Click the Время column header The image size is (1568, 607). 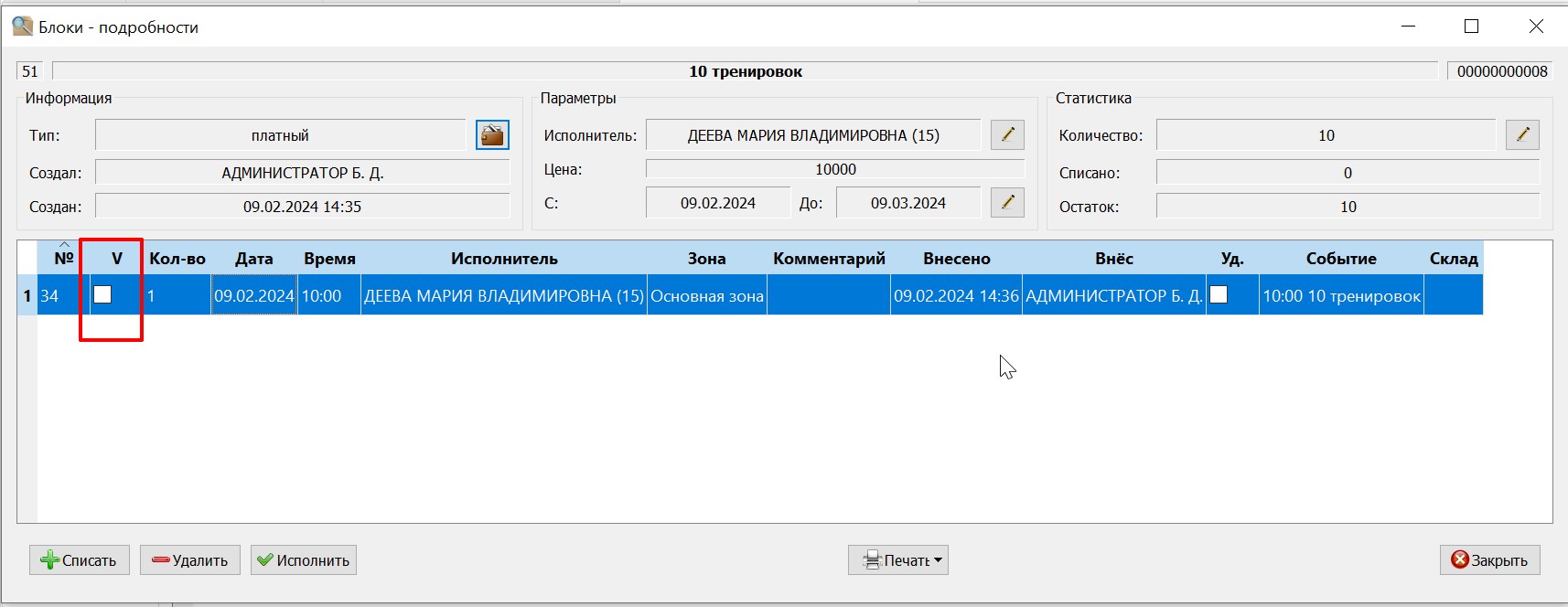click(x=329, y=258)
